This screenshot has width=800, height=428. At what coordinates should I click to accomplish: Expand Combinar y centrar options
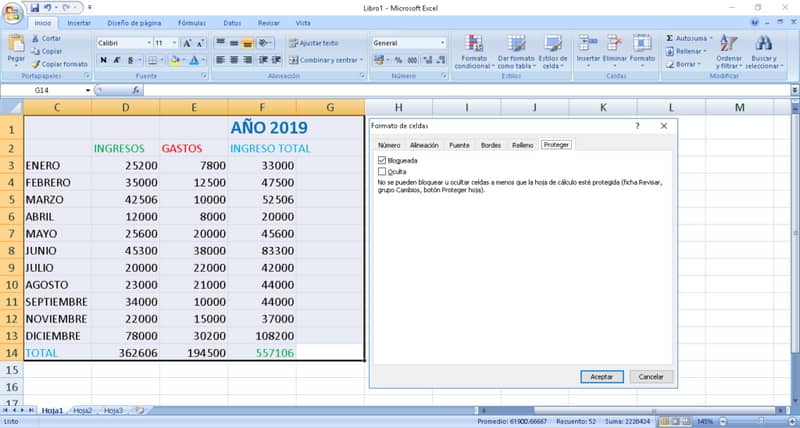[x=362, y=60]
